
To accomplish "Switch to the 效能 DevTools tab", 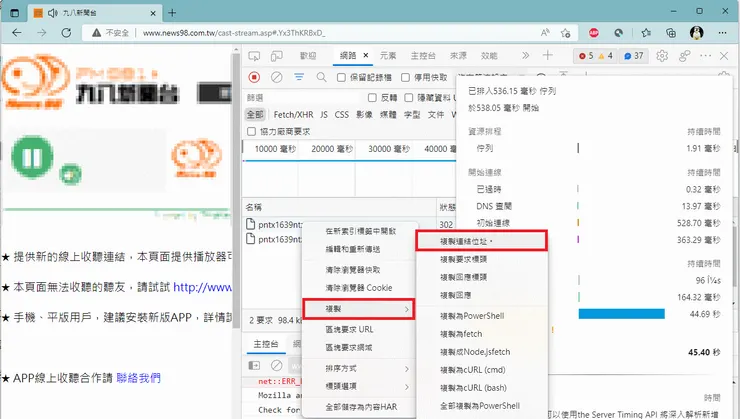I will pyautogui.click(x=489, y=56).
